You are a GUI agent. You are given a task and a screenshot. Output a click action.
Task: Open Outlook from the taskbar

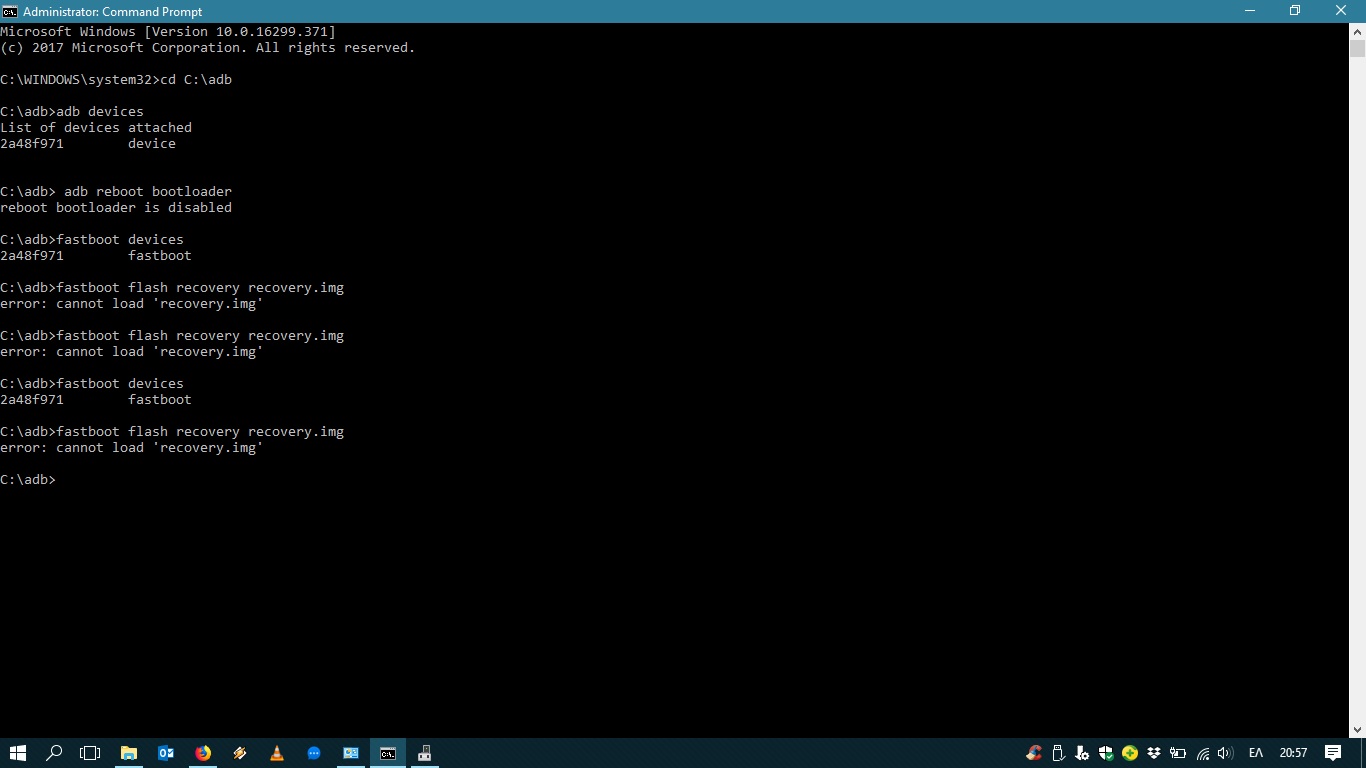[x=166, y=753]
